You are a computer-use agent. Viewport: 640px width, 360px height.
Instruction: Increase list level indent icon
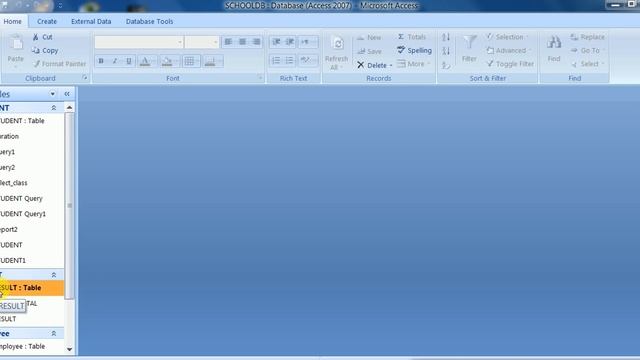pos(290,42)
